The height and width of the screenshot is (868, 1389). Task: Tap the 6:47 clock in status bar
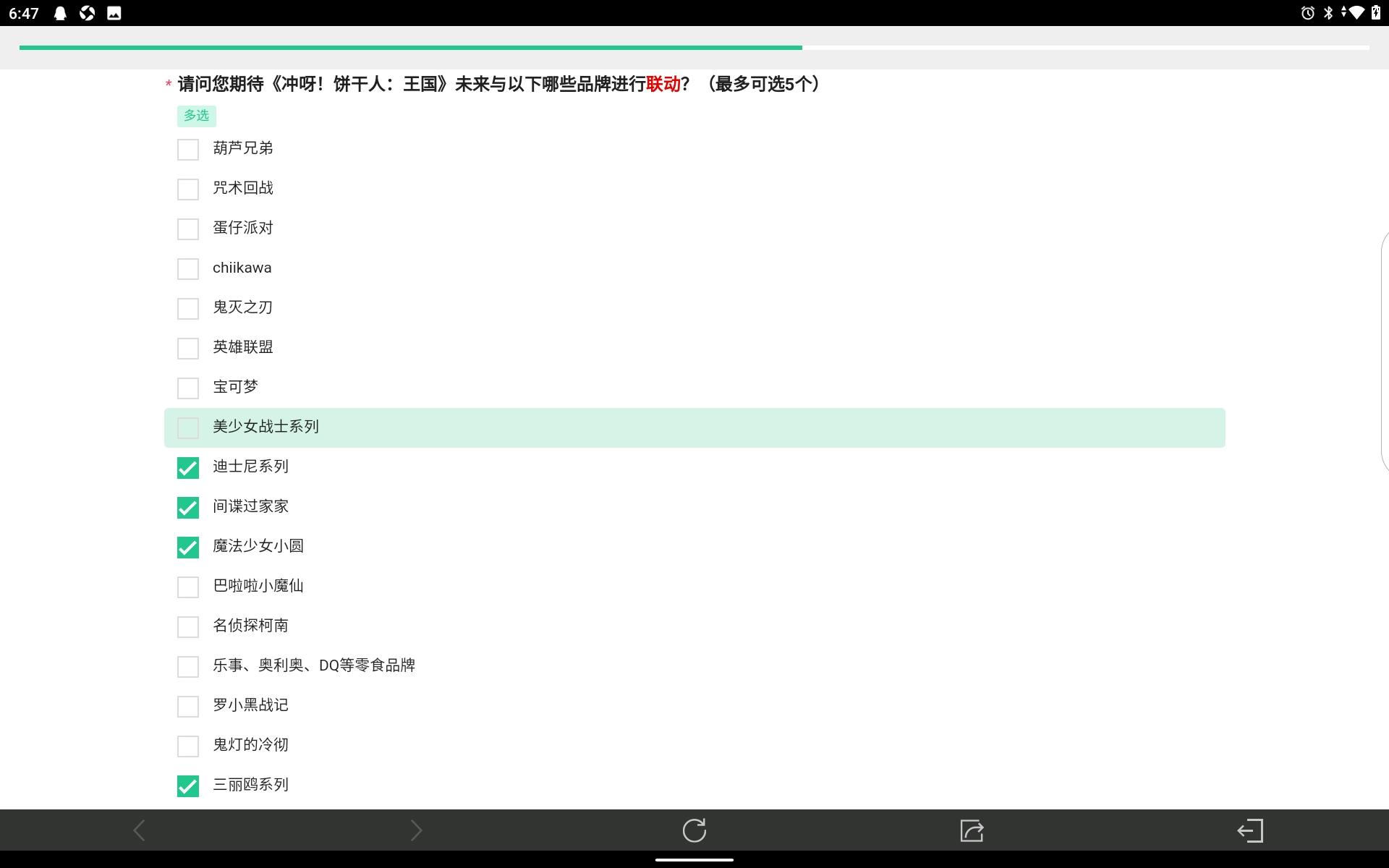(x=24, y=13)
